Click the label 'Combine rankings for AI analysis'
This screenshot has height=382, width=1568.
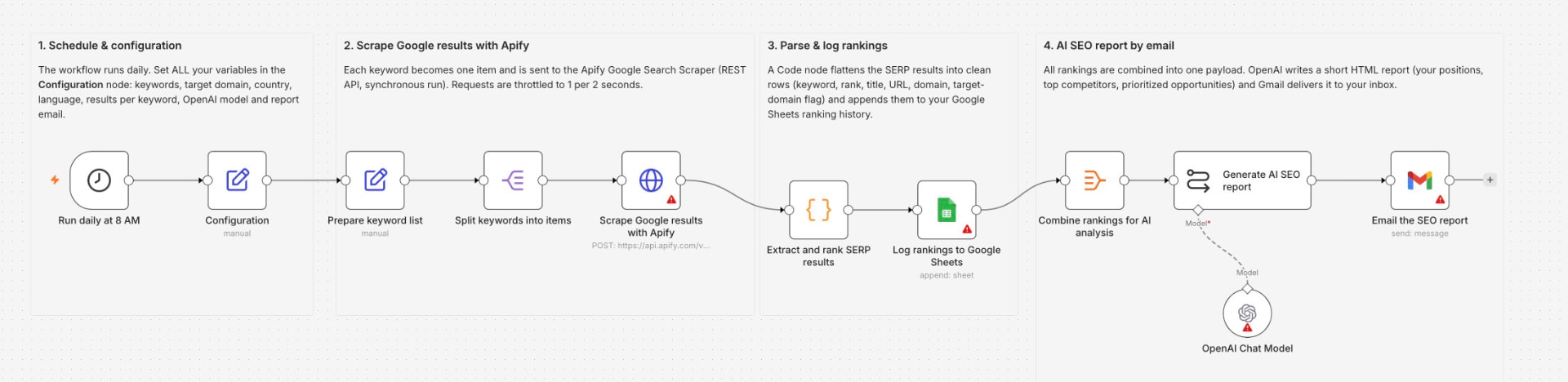point(1094,226)
